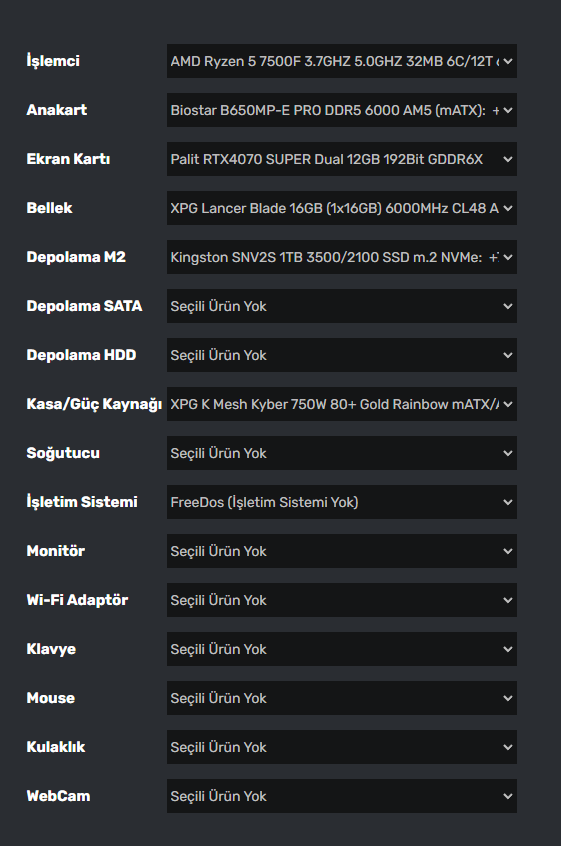The image size is (561, 846).
Task: Open the WebCam selection dropdown
Action: coord(341,796)
